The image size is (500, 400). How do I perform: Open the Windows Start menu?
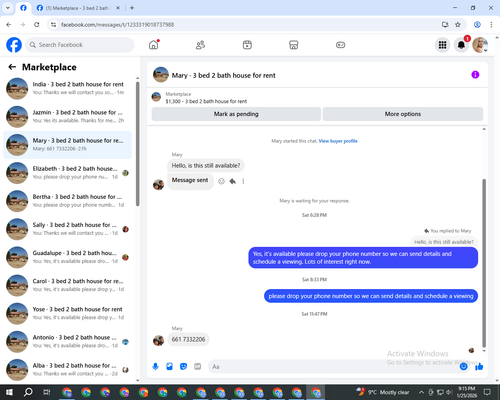9,392
